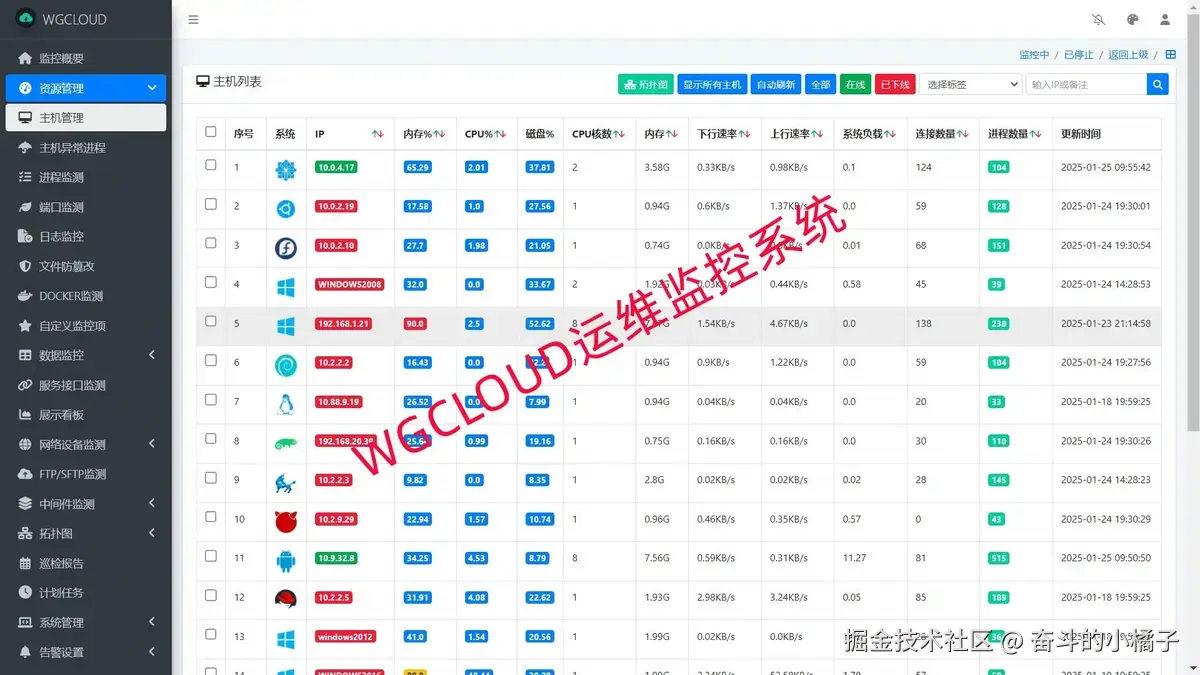Click the hamburger menu toggle icon
The height and width of the screenshot is (675, 1200).
point(193,19)
